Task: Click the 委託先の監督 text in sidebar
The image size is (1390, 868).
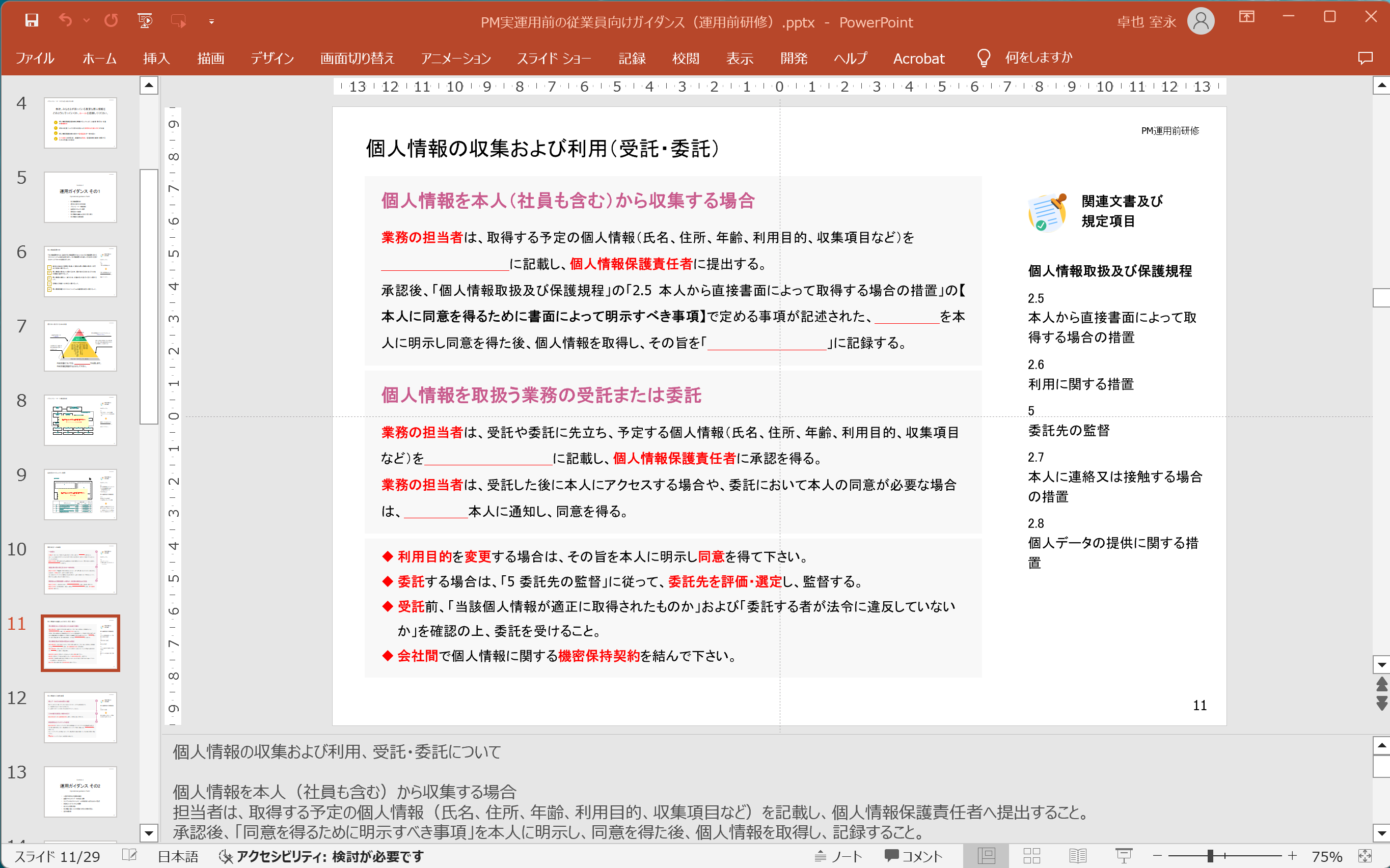Action: 1068,431
